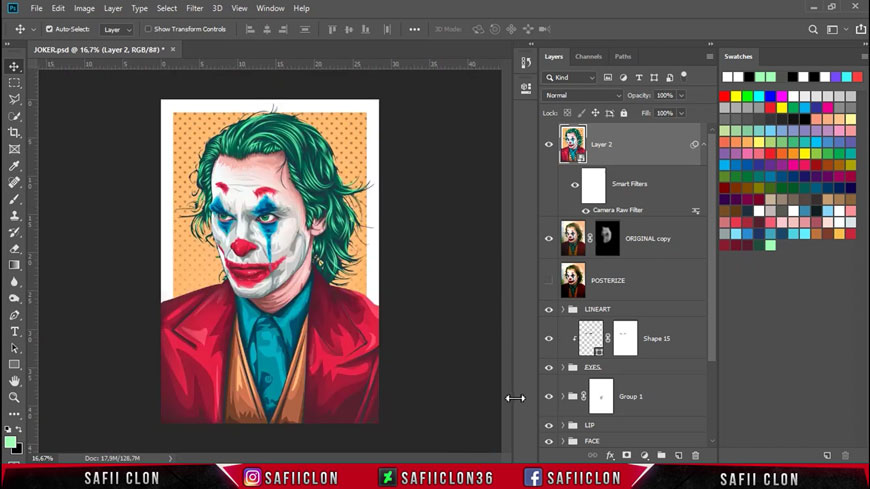The width and height of the screenshot is (870, 489).
Task: Click the Layer 2 thumbnail
Action: pos(573,144)
